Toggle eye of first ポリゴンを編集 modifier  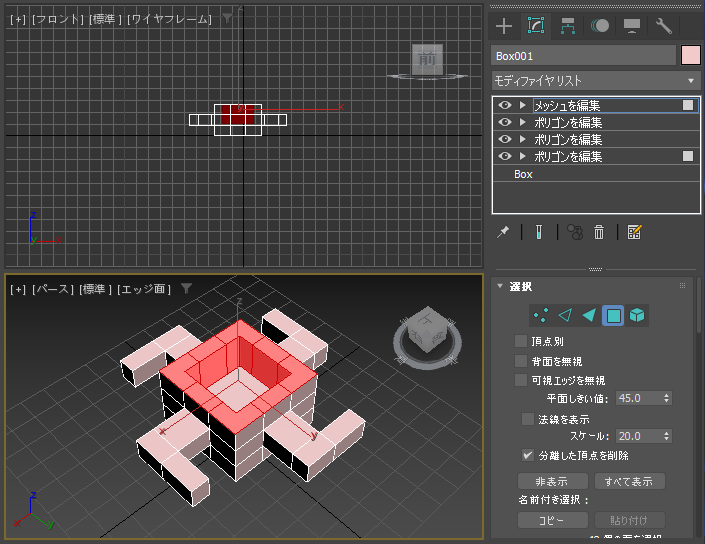(505, 122)
